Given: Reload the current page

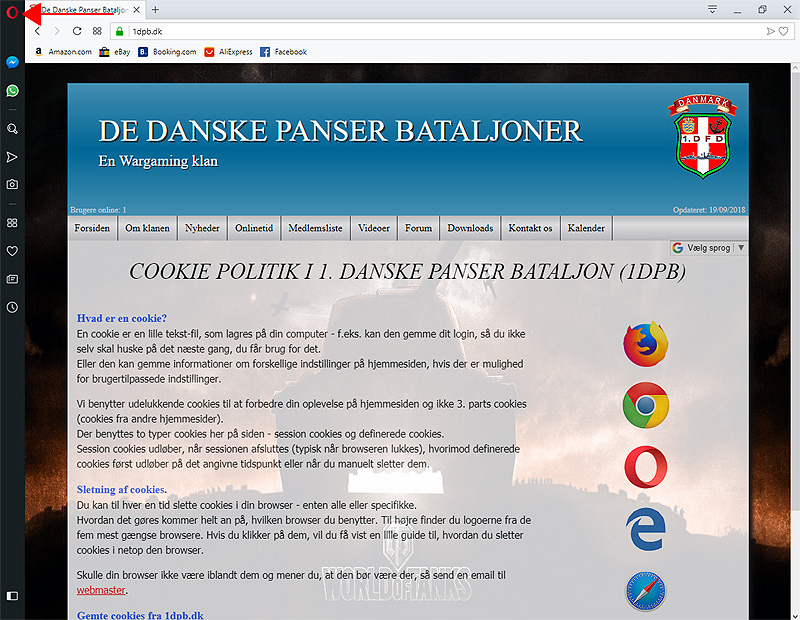Looking at the screenshot, I should [77, 31].
